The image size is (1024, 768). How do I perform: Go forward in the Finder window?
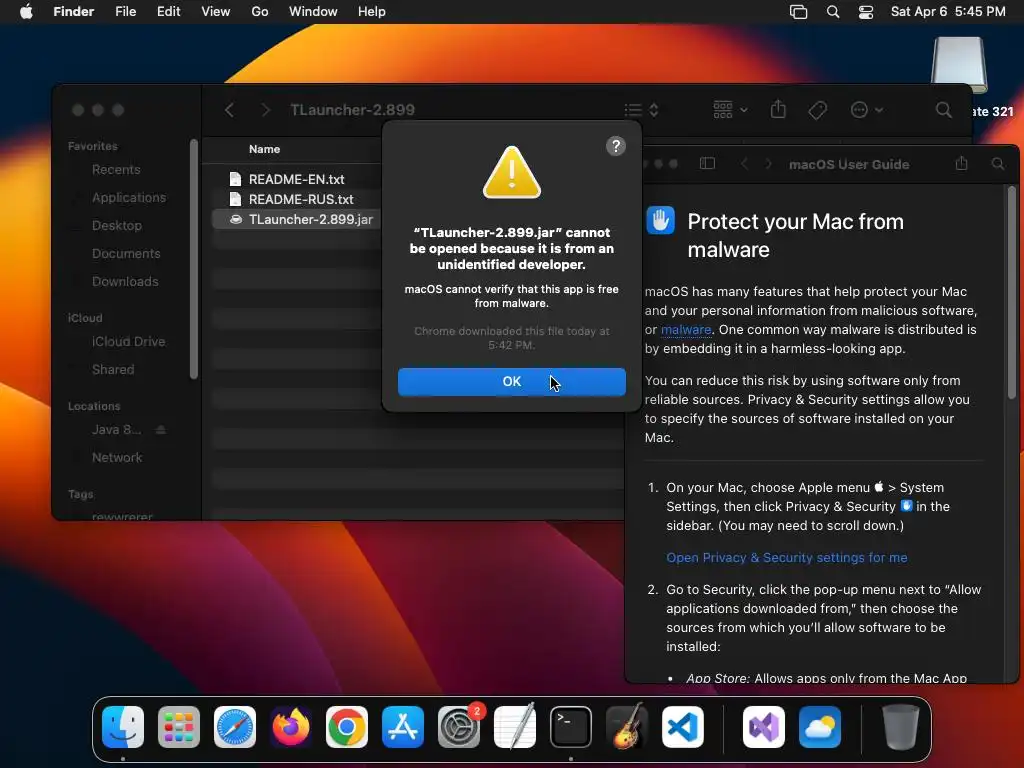pos(265,110)
